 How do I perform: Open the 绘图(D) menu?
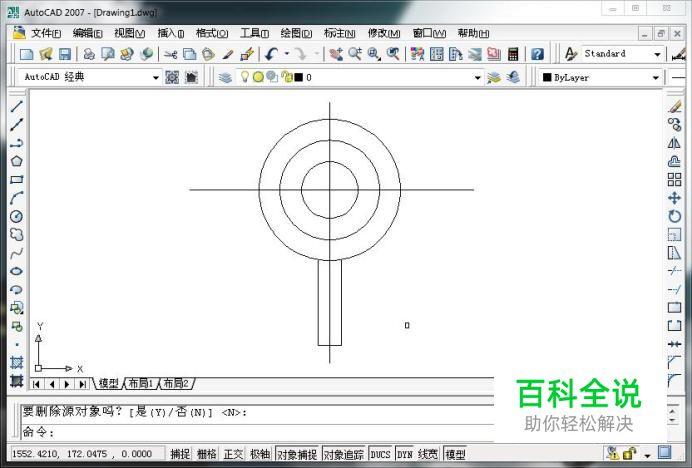coord(296,33)
